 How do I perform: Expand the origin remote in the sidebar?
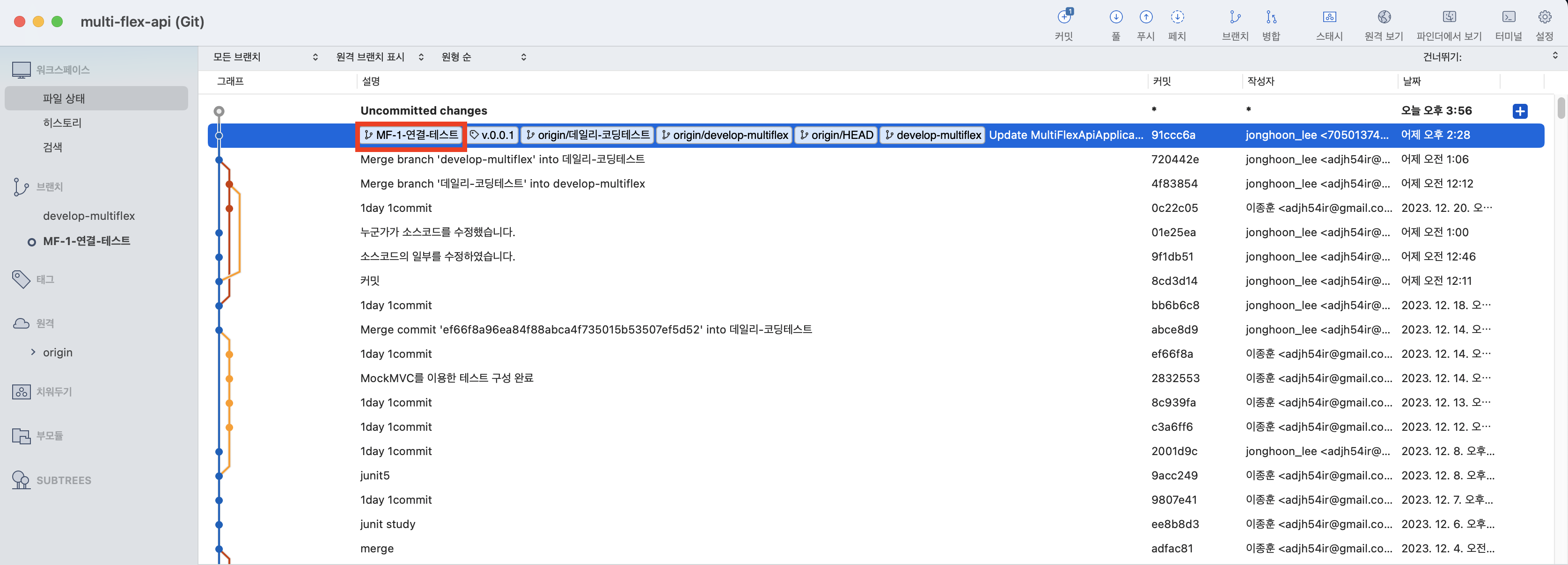(x=33, y=352)
